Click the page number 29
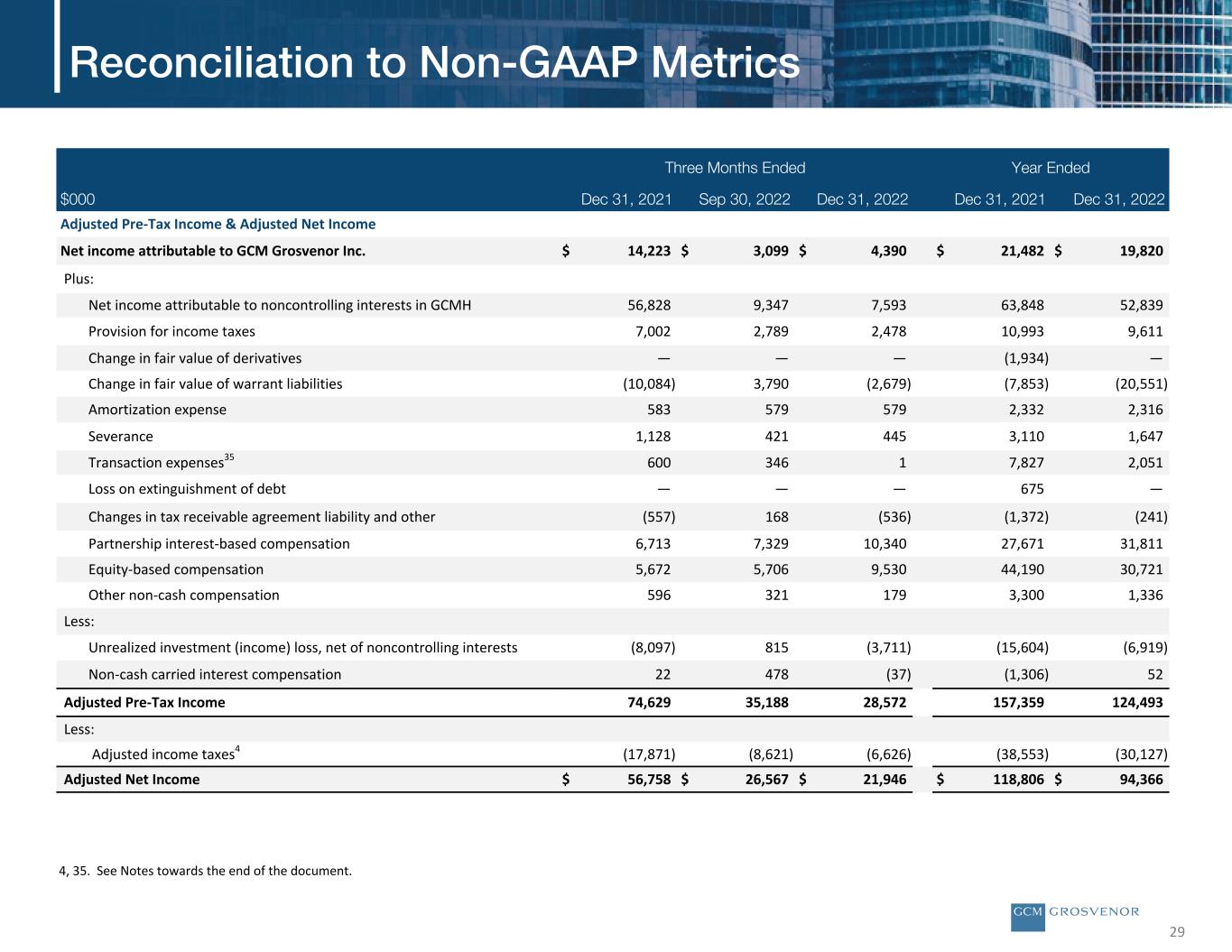The width and height of the screenshot is (1232, 952). click(x=1177, y=932)
